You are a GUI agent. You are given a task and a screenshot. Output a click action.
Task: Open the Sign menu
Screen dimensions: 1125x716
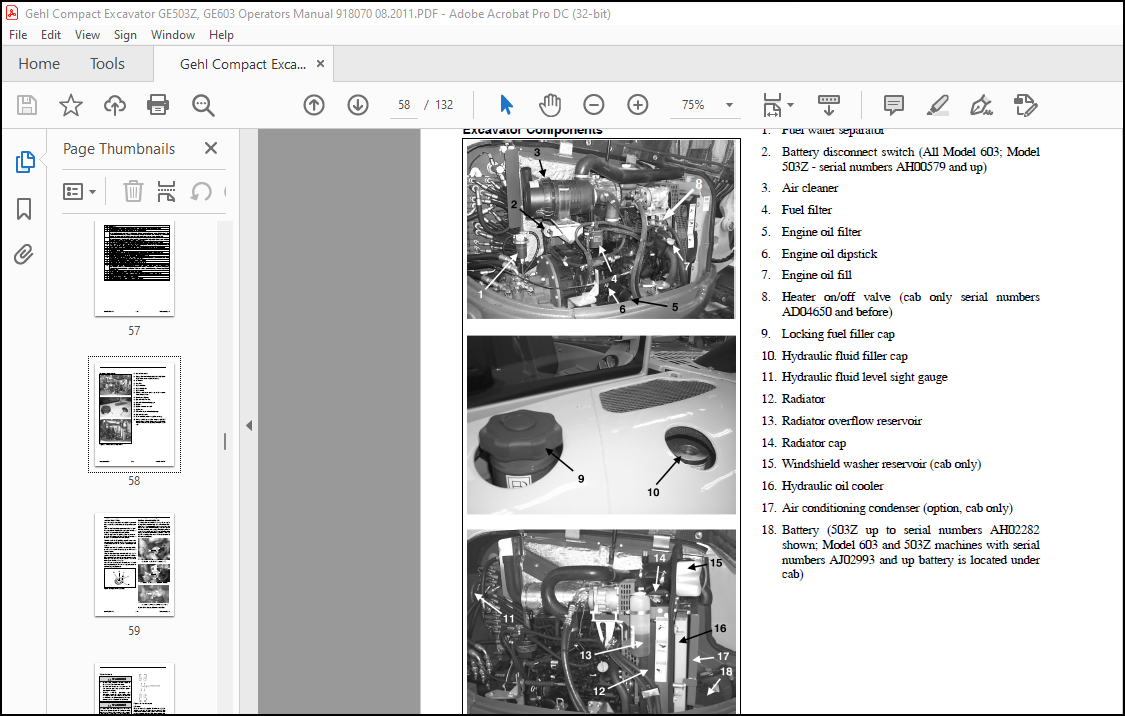pyautogui.click(x=125, y=34)
